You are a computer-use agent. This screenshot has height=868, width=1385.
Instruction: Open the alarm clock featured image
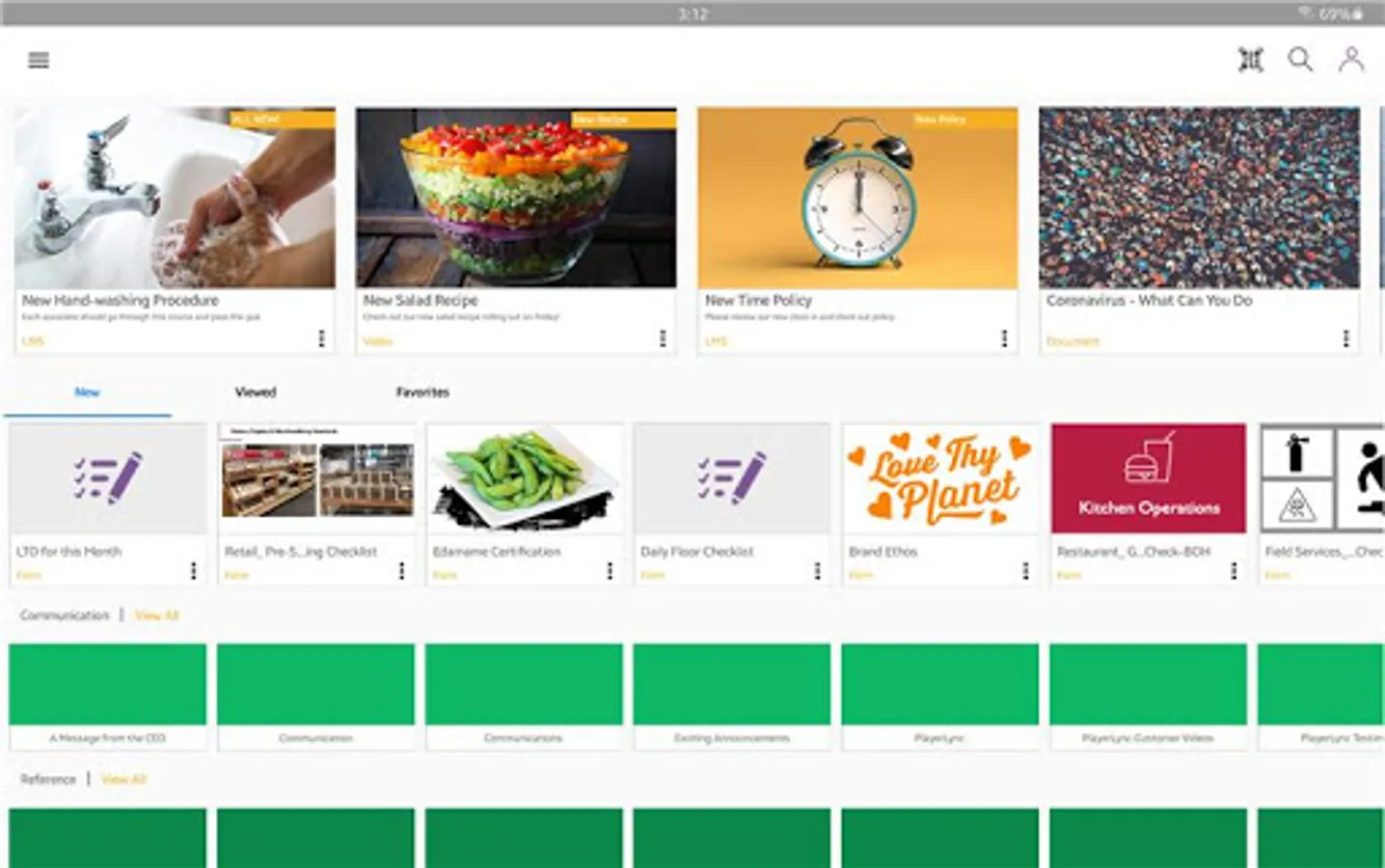pos(857,198)
